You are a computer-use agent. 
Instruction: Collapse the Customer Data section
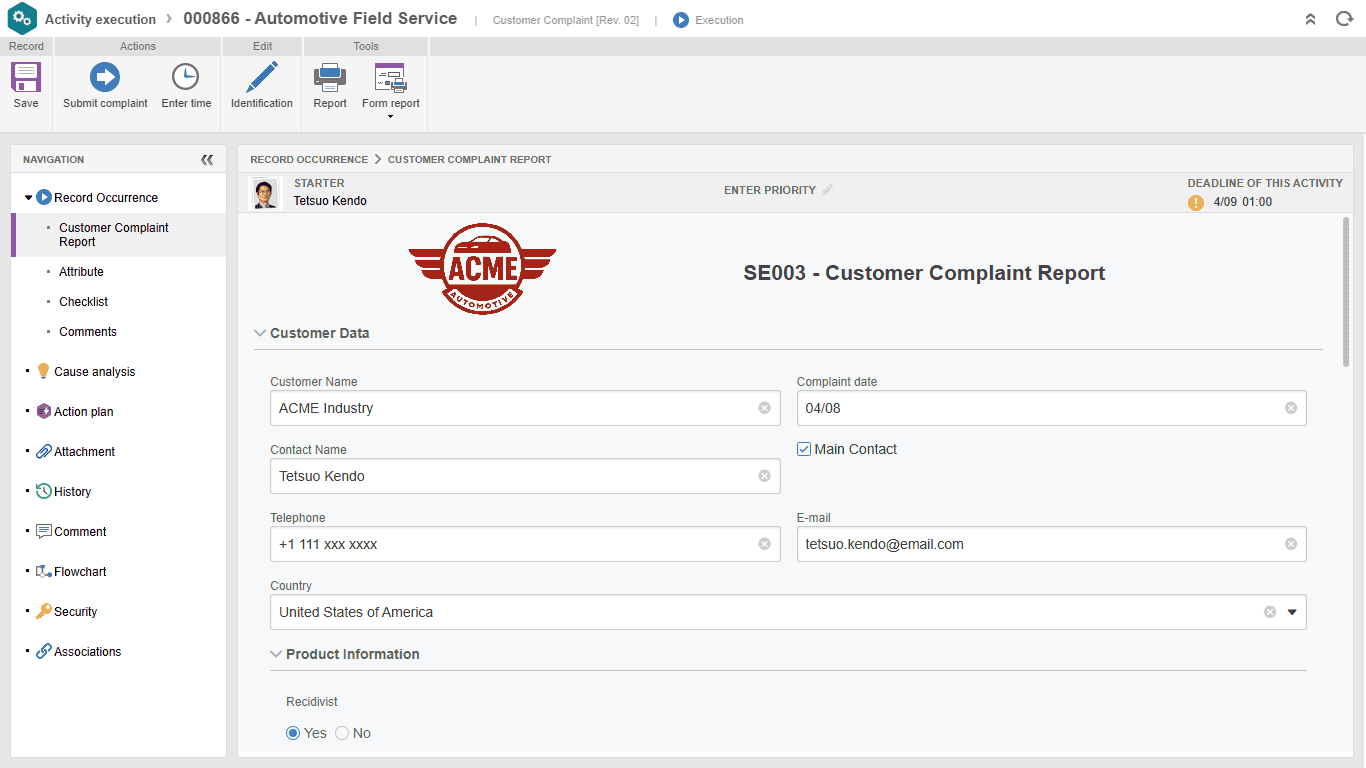pos(260,333)
